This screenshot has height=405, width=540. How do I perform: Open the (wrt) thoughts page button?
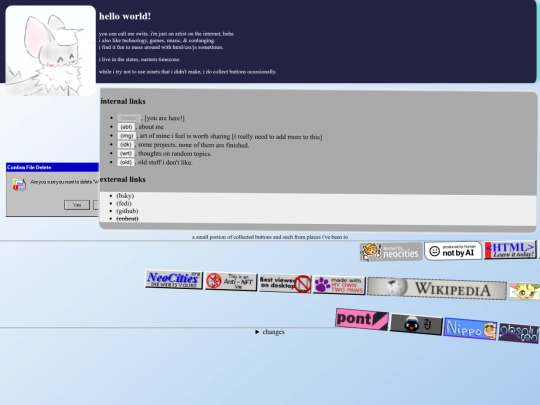[126, 154]
